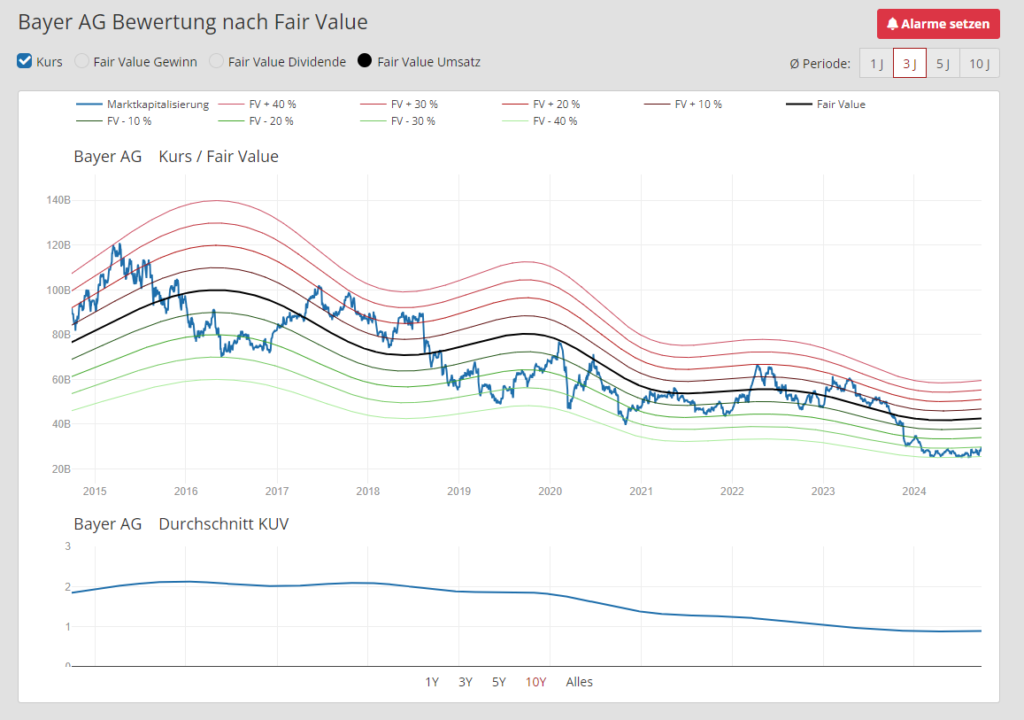1024x720 pixels.
Task: Choose the 10 J period button
Action: (979, 64)
